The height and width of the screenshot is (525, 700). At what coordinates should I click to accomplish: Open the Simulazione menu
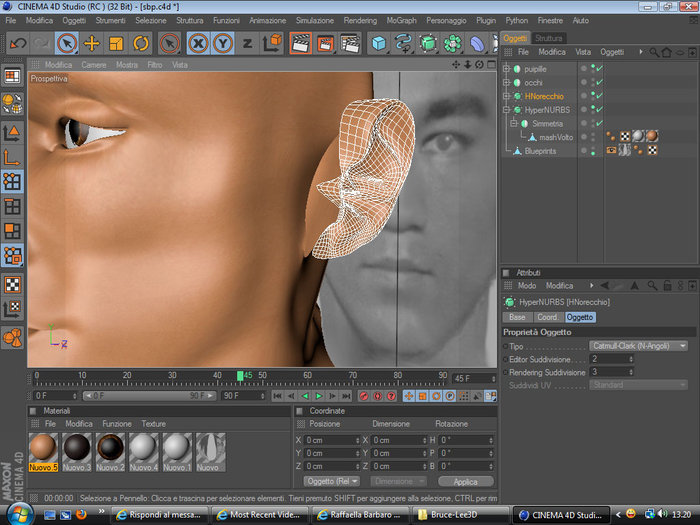pos(315,20)
